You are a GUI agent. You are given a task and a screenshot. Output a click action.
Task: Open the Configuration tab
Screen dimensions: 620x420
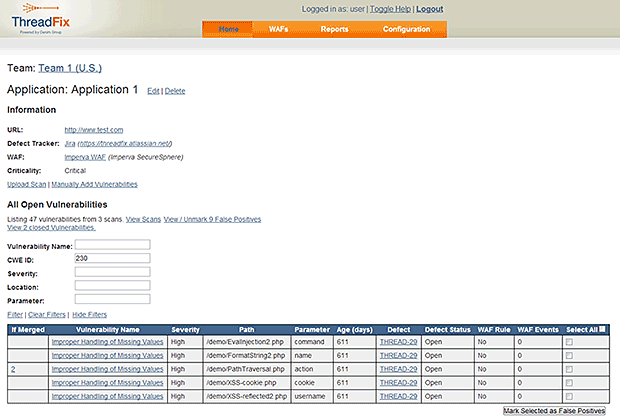point(406,29)
